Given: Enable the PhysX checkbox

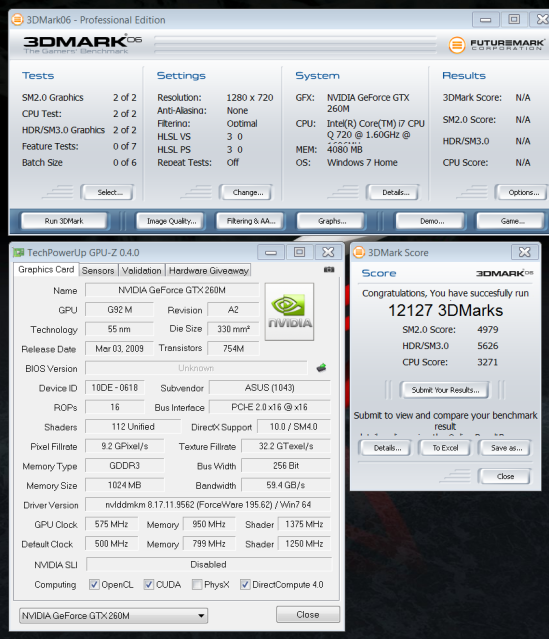Looking at the screenshot, I should [197, 584].
